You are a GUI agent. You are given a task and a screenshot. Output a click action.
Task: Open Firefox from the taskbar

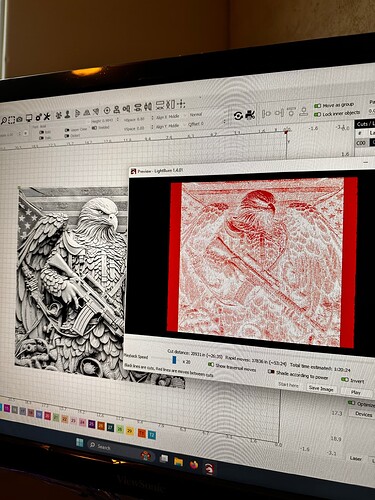(x=194, y=464)
